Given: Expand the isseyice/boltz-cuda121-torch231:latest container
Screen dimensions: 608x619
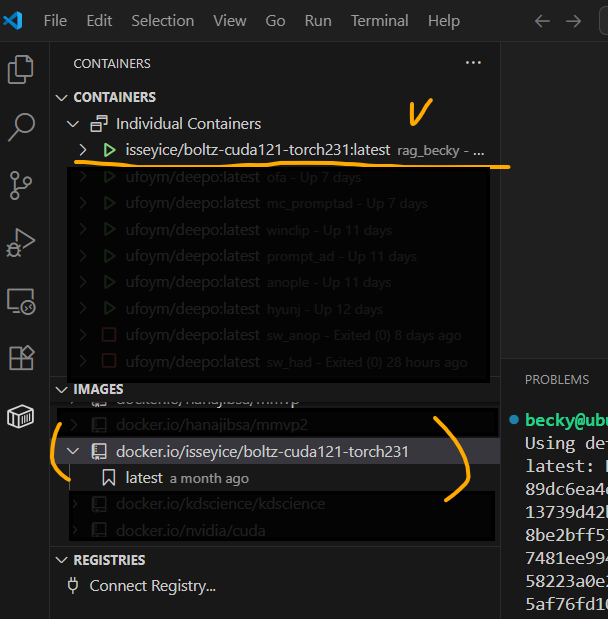Looking at the screenshot, I should tap(83, 150).
